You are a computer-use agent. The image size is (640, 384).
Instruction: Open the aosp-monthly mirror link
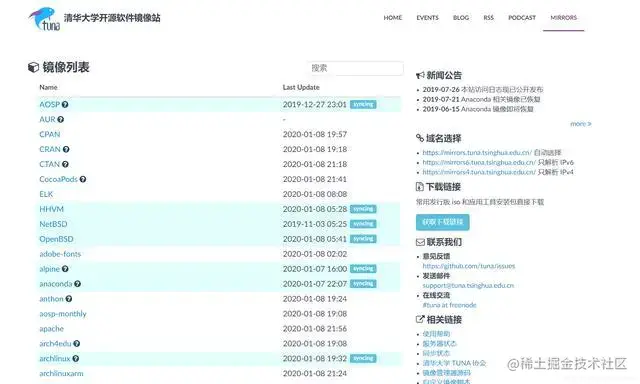coord(63,314)
